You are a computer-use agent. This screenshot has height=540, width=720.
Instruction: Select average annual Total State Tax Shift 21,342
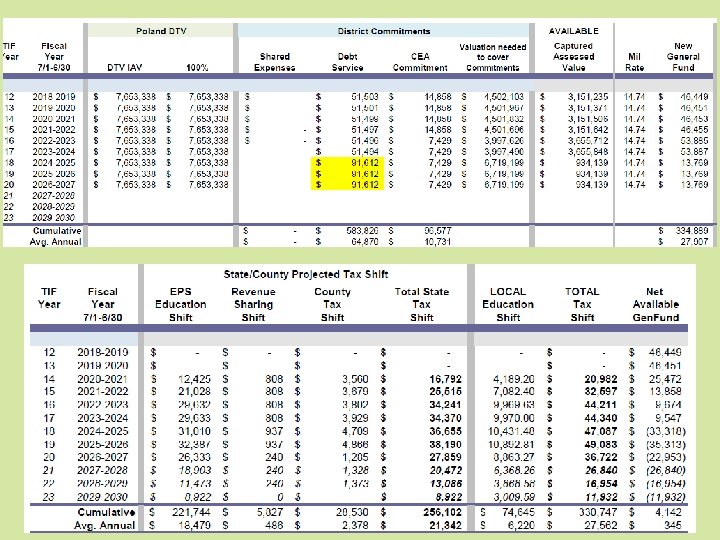point(445,525)
